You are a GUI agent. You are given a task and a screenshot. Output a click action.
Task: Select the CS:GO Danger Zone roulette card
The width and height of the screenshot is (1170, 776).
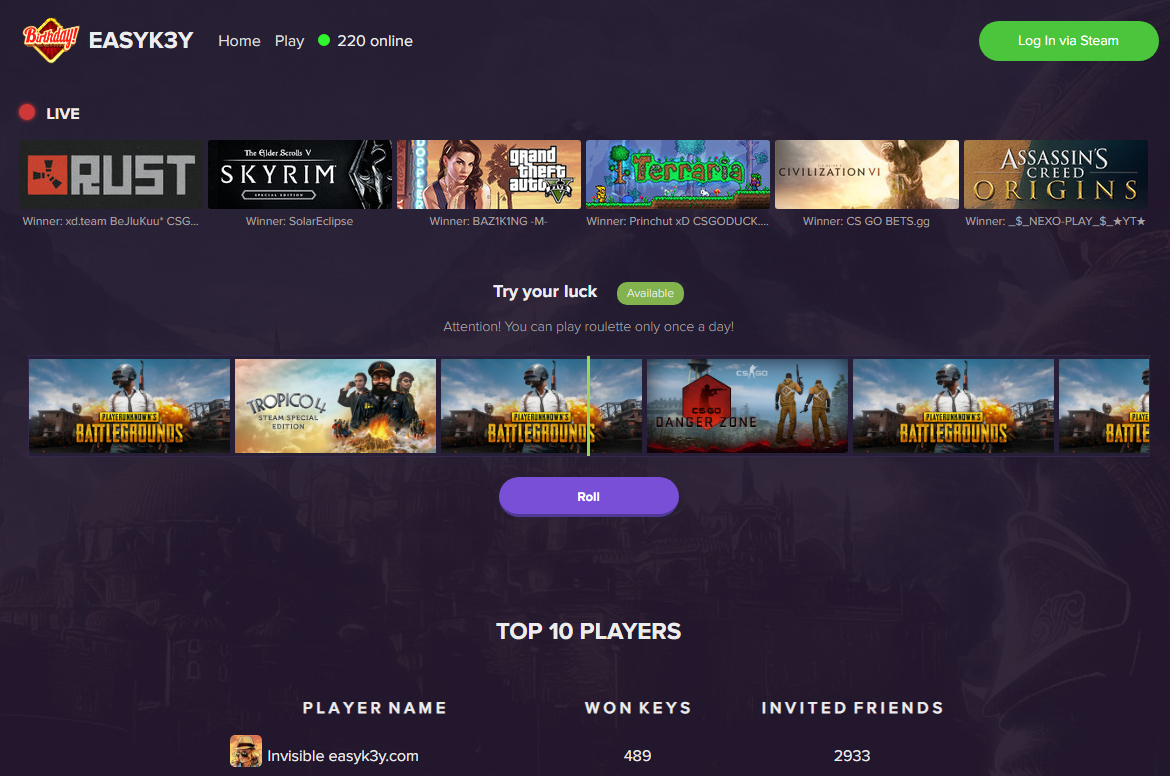tap(747, 406)
